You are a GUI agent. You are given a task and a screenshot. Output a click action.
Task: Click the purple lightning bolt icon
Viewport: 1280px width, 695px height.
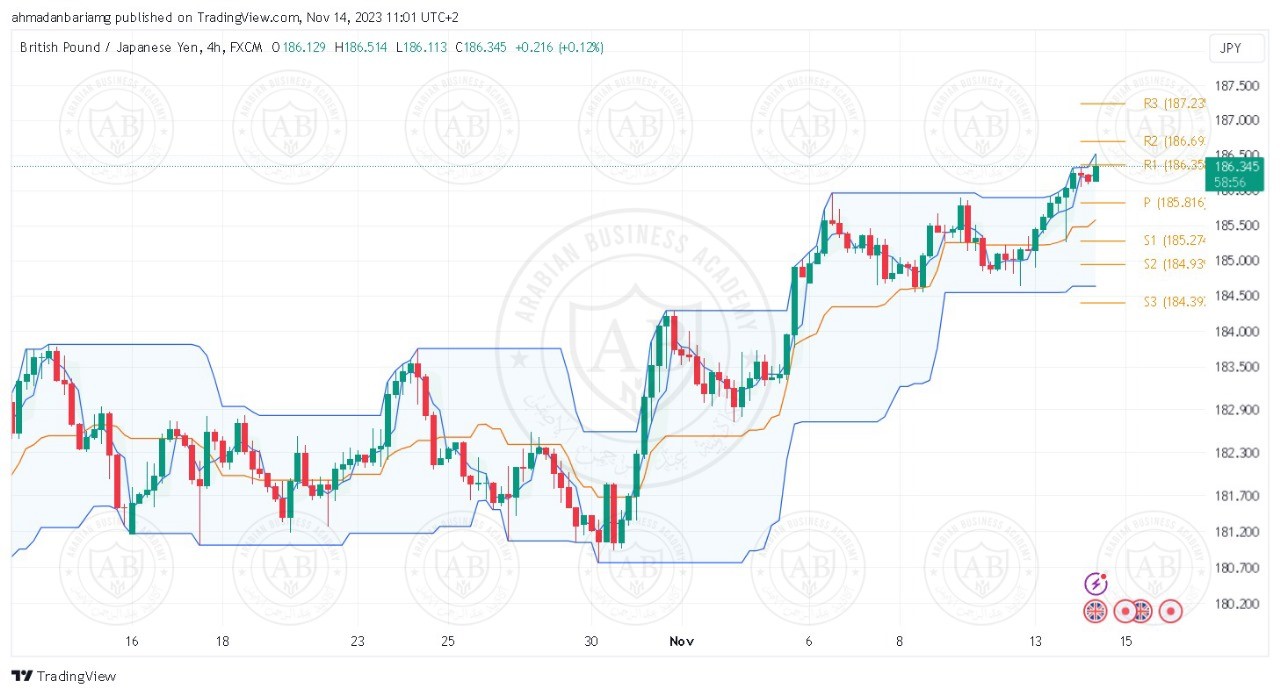1096,583
